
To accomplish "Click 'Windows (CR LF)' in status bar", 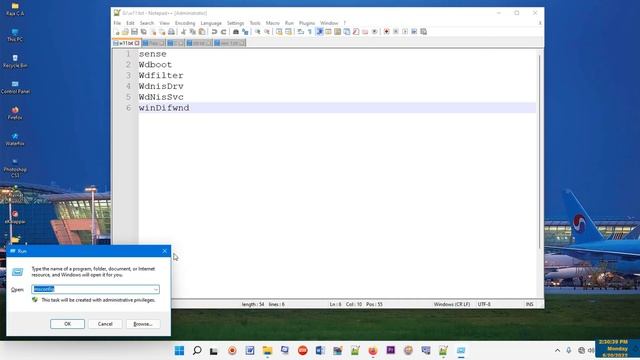I will click(451, 304).
